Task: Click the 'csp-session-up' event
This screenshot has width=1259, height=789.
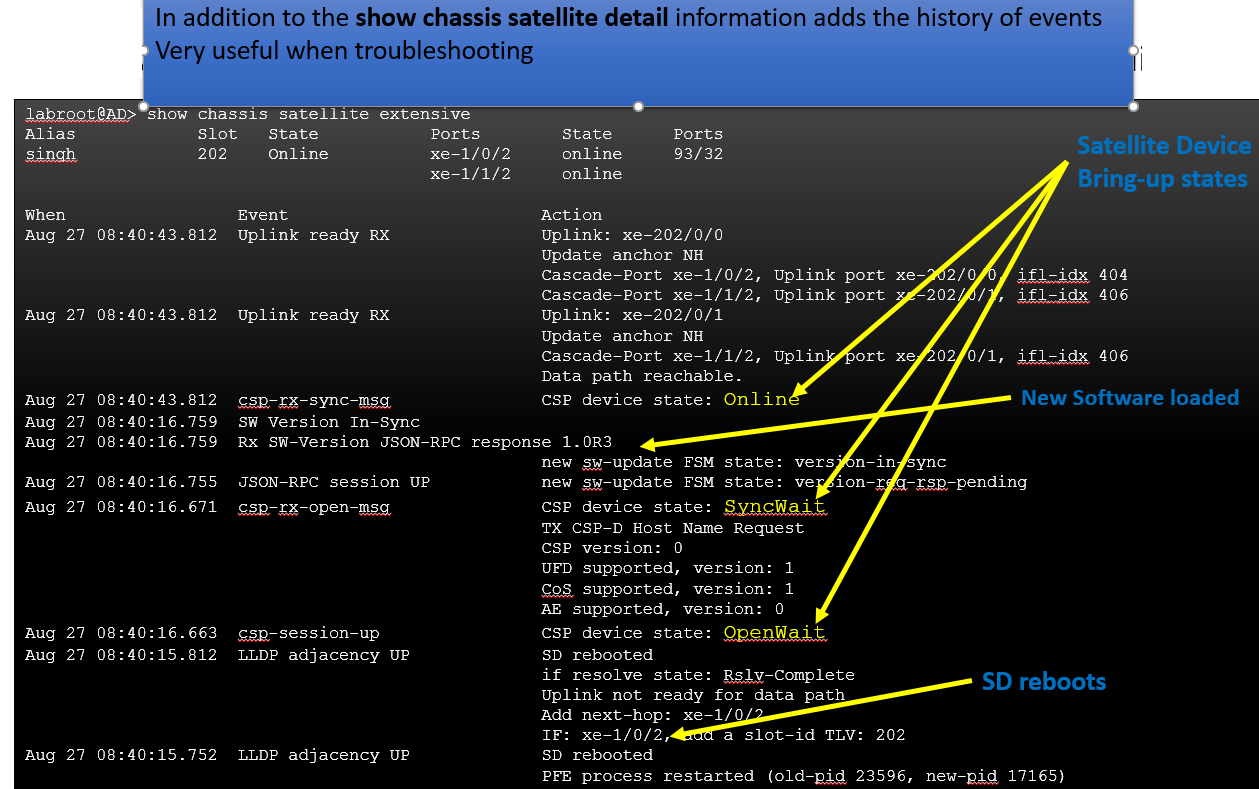Action: 308,633
